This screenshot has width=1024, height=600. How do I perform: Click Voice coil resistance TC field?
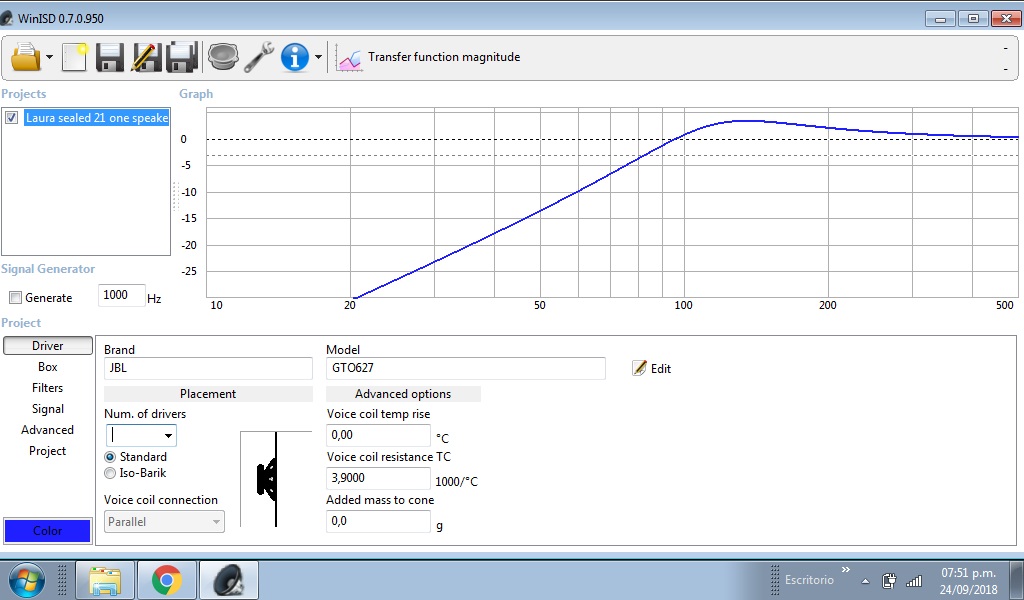(x=378, y=479)
